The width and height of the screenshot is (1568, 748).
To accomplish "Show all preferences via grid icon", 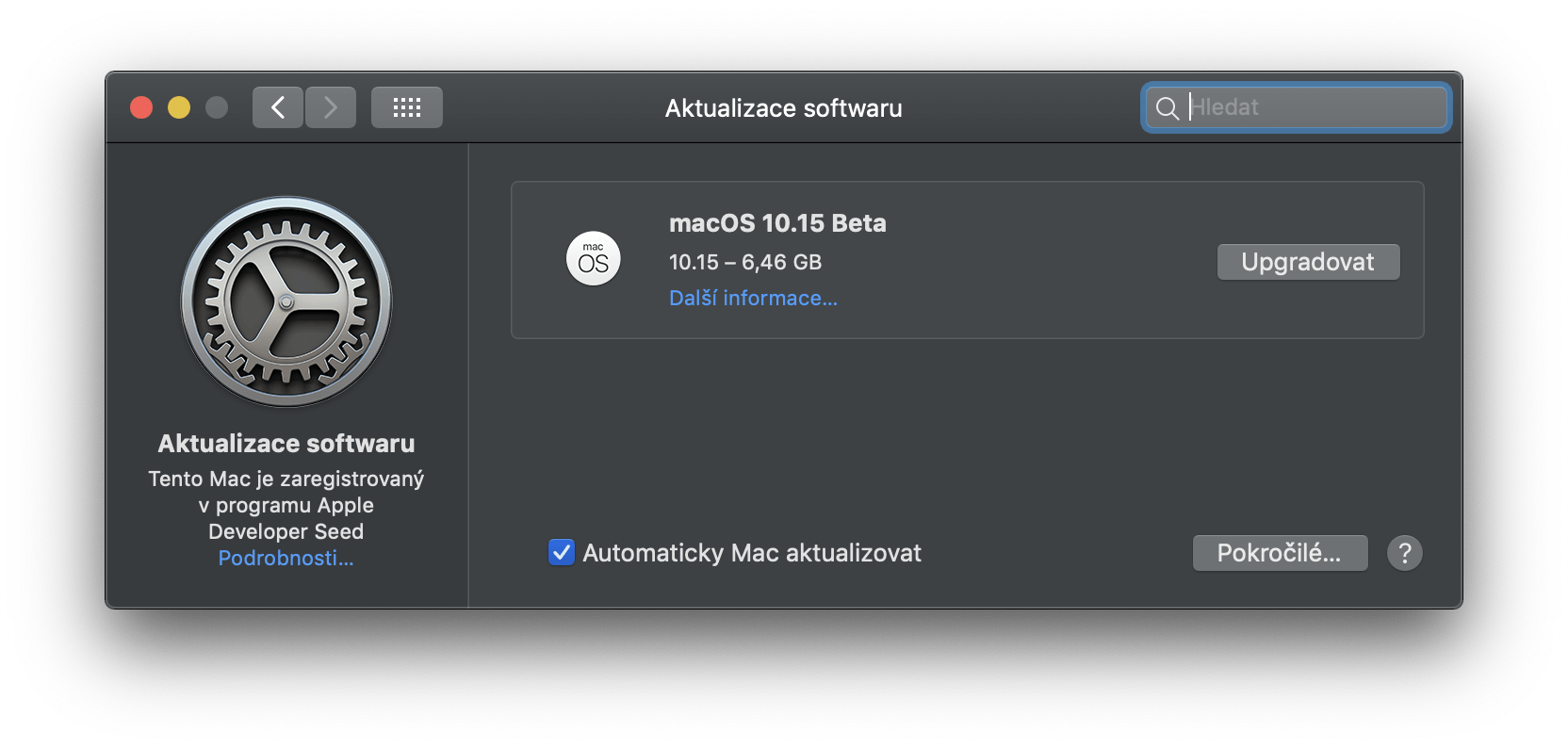I will pyautogui.click(x=406, y=107).
